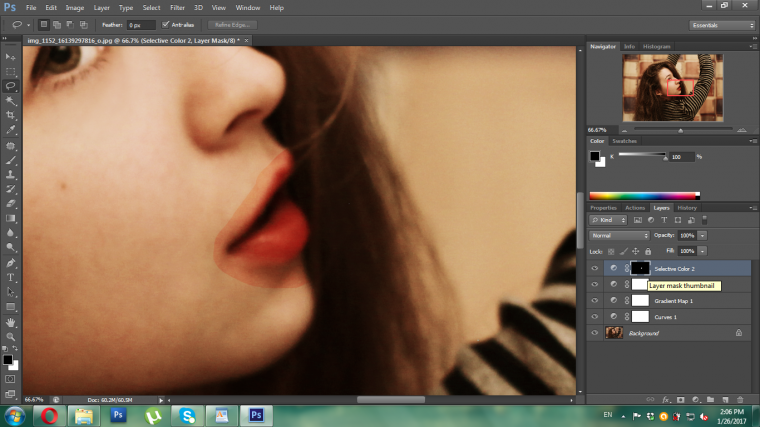This screenshot has height=427, width=760.
Task: Select the Rectangular Marquee tool
Action: tap(10, 72)
